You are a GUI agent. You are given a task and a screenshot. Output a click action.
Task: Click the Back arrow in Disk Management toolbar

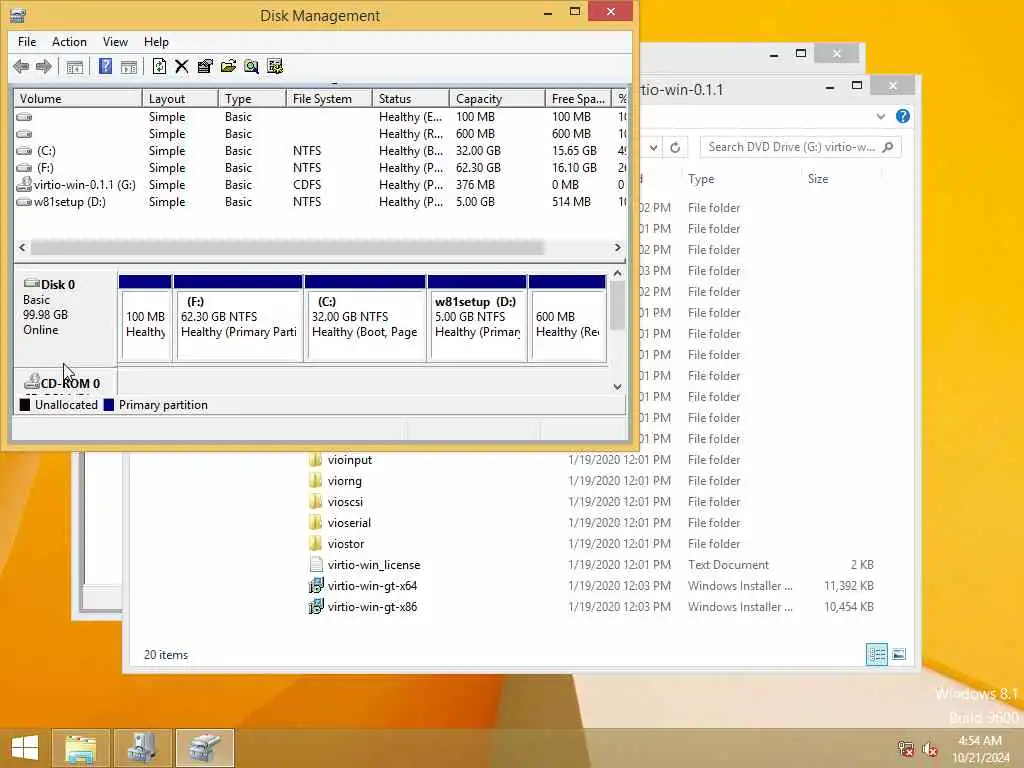tap(21, 66)
